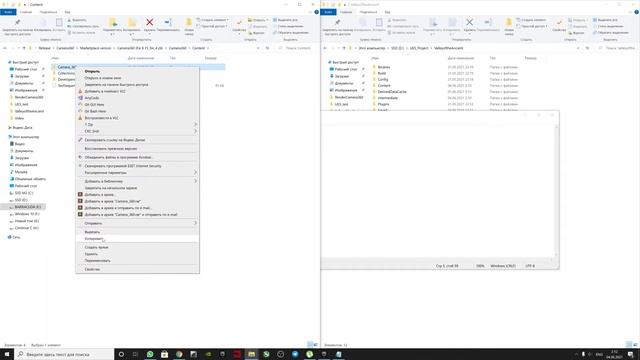The width and height of the screenshot is (640, 360).
Task: Select 'Config' folder in ValleyoftheAncient window
Action: [x=383, y=79]
